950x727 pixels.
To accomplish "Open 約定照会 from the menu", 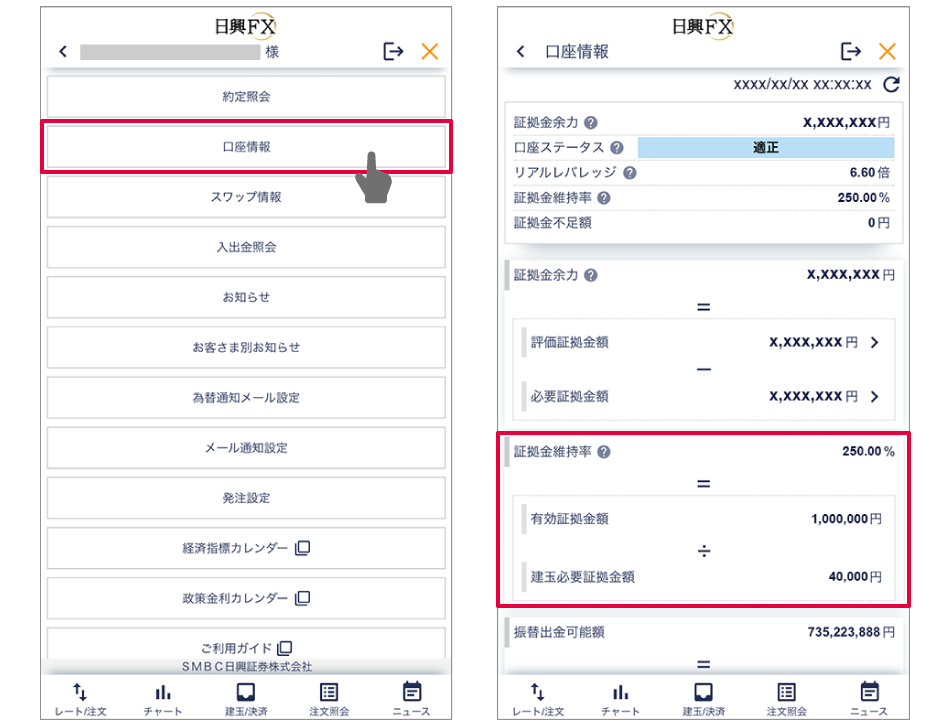I will click(x=246, y=97).
